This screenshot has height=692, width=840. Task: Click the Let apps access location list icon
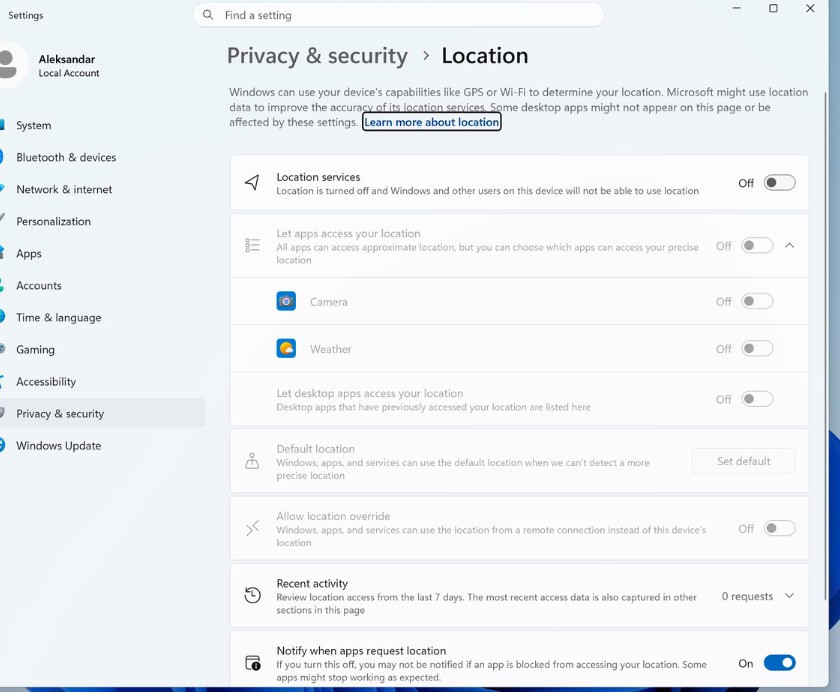(x=252, y=245)
